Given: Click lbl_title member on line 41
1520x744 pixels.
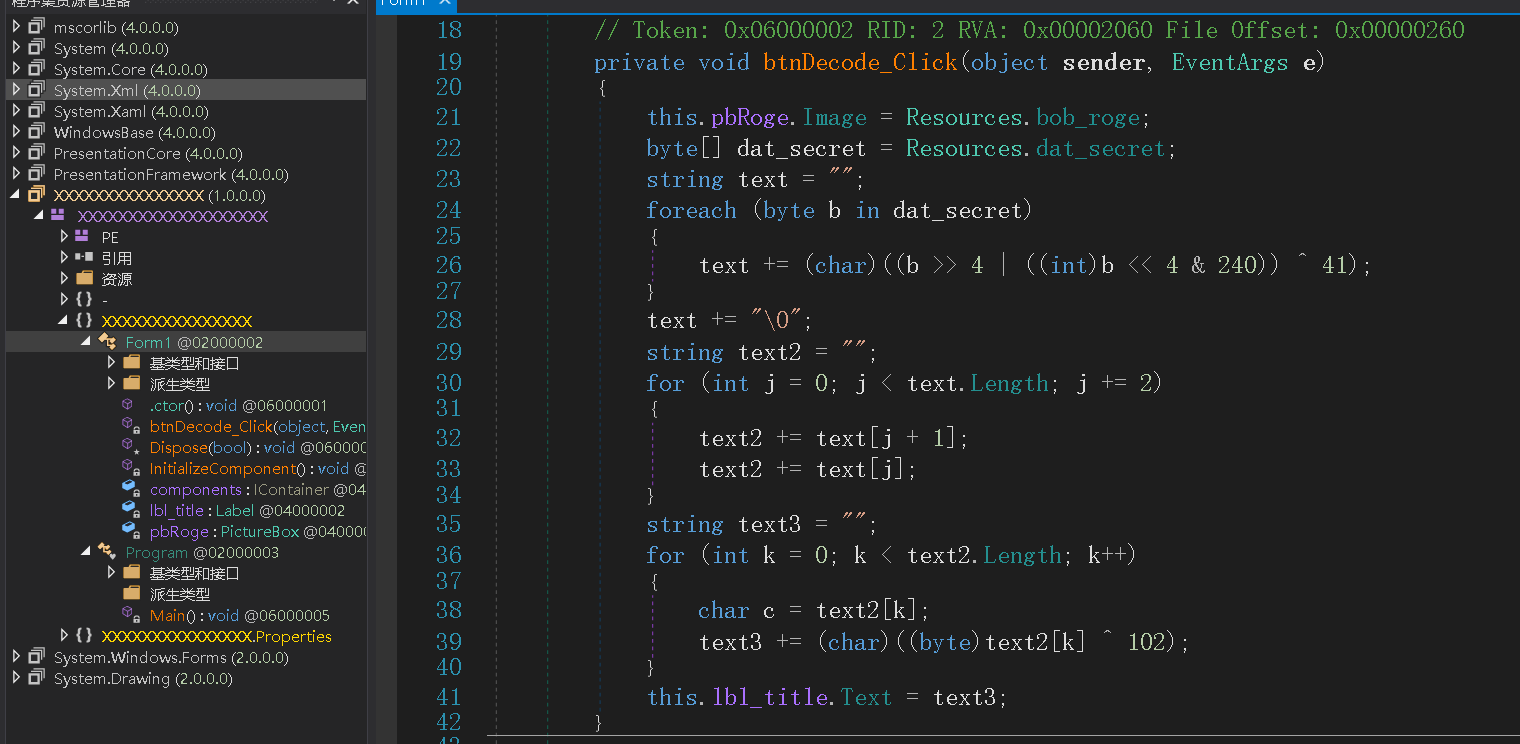Looking at the screenshot, I should click(769, 697).
